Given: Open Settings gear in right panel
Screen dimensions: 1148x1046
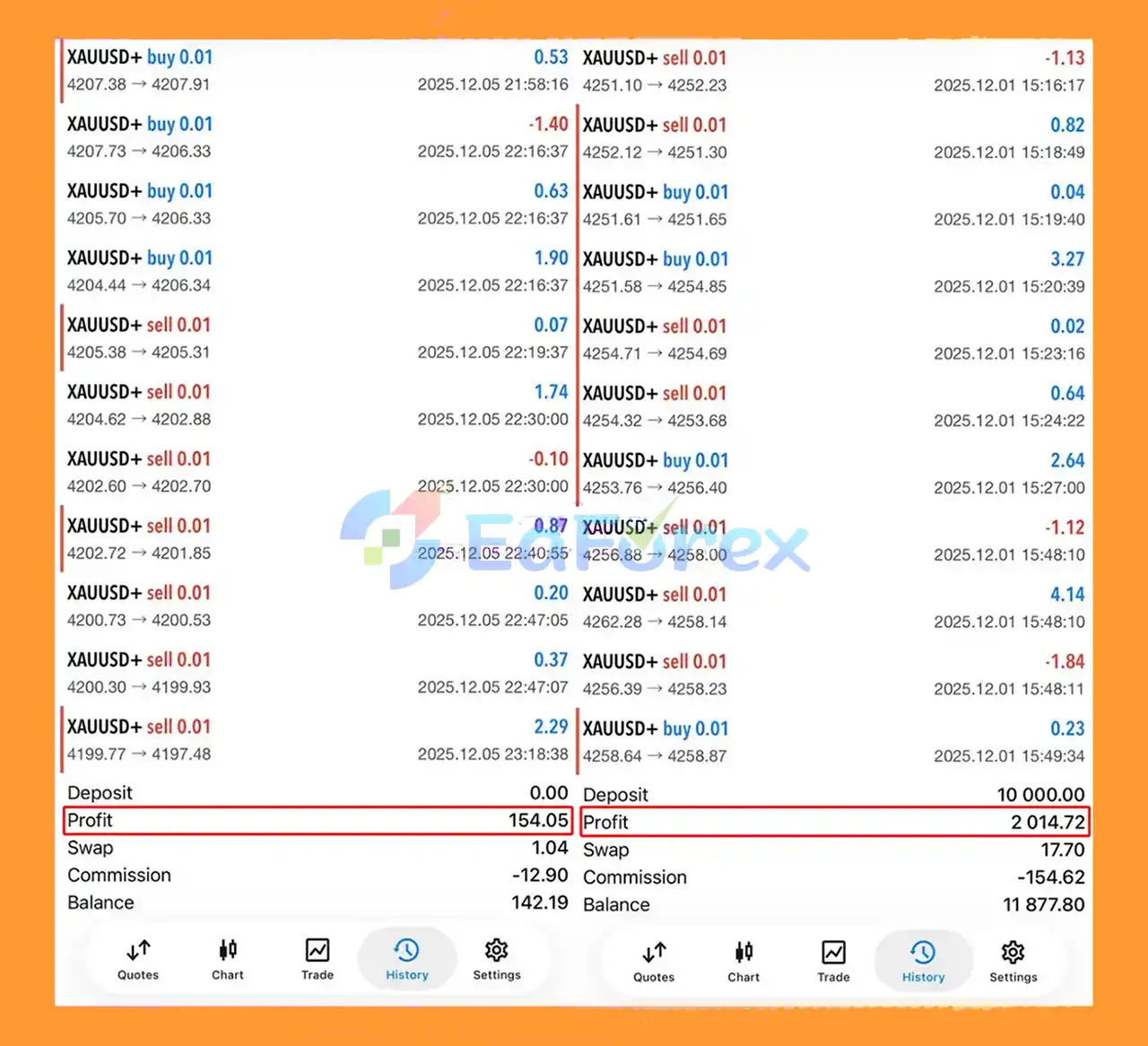Looking at the screenshot, I should [1013, 962].
